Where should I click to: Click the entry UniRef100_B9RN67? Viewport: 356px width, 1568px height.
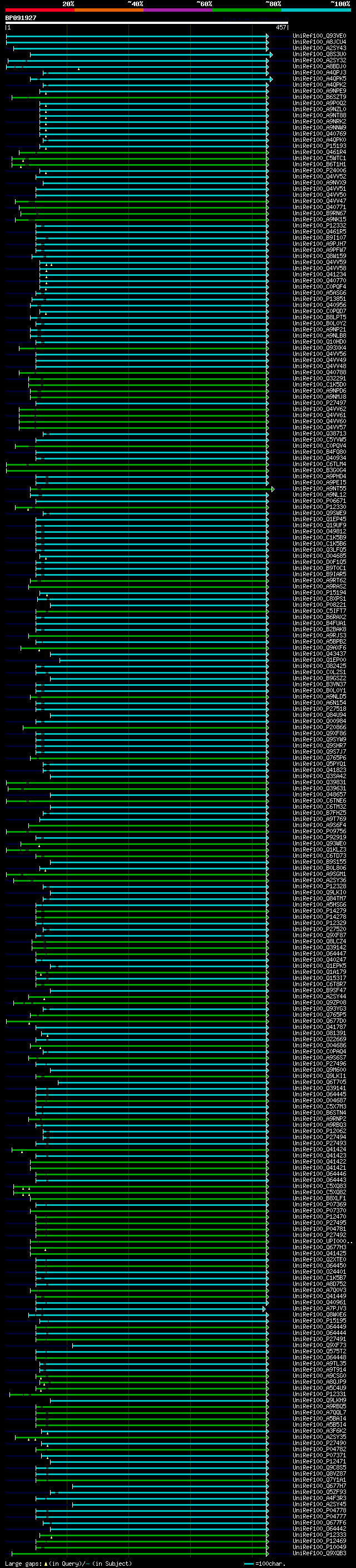319,214
